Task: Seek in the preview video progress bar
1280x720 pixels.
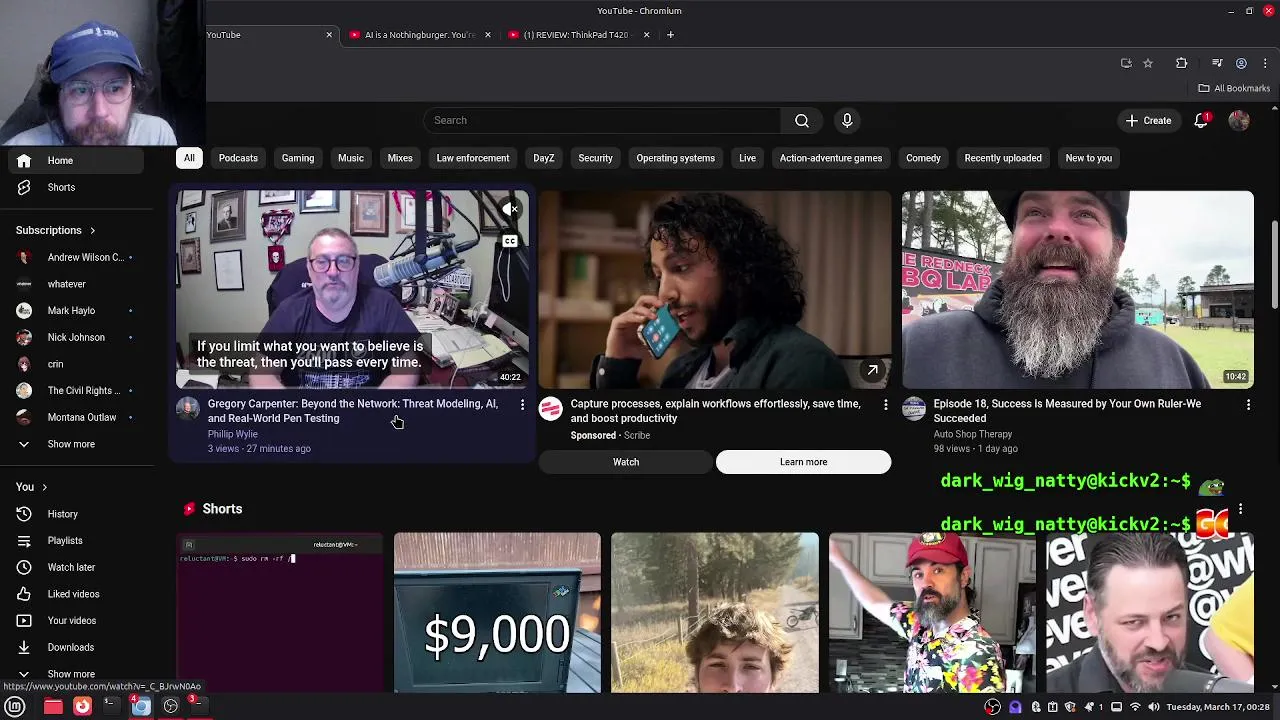Action: pos(353,388)
